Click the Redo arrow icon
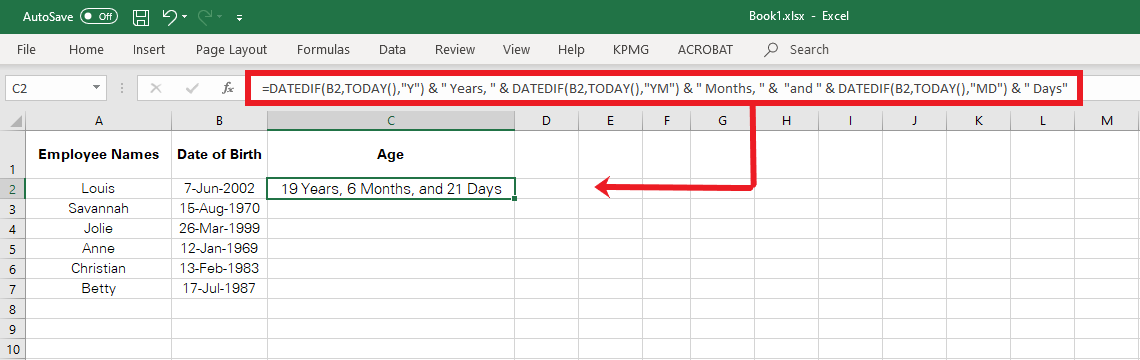 coord(206,16)
